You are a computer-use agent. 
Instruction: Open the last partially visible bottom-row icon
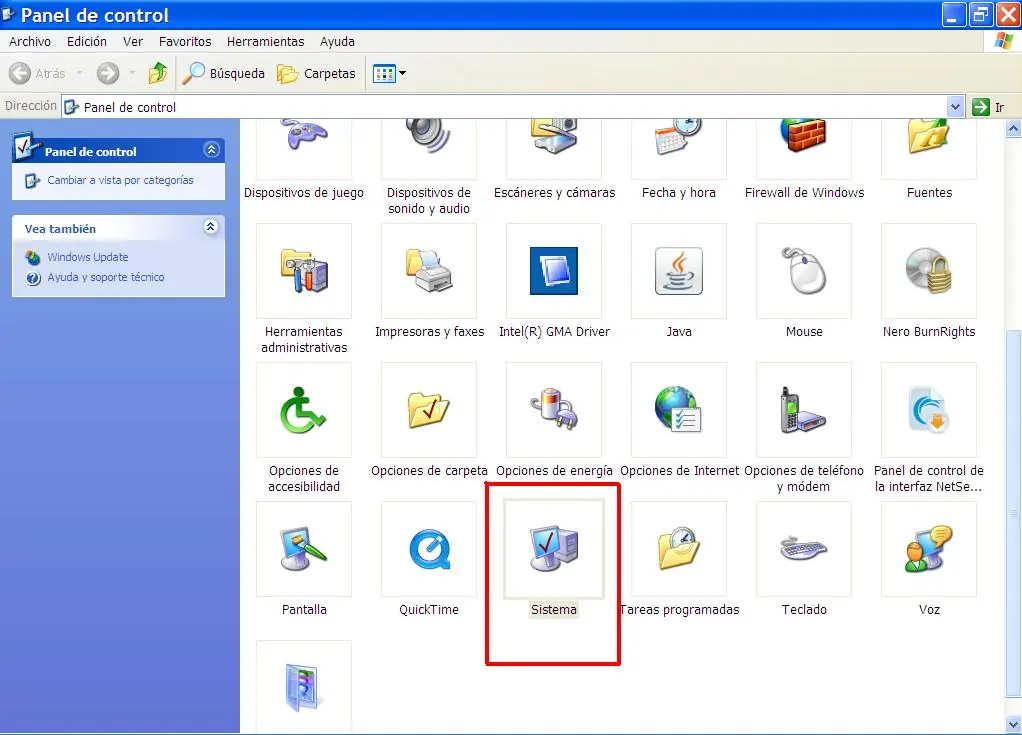(304, 687)
